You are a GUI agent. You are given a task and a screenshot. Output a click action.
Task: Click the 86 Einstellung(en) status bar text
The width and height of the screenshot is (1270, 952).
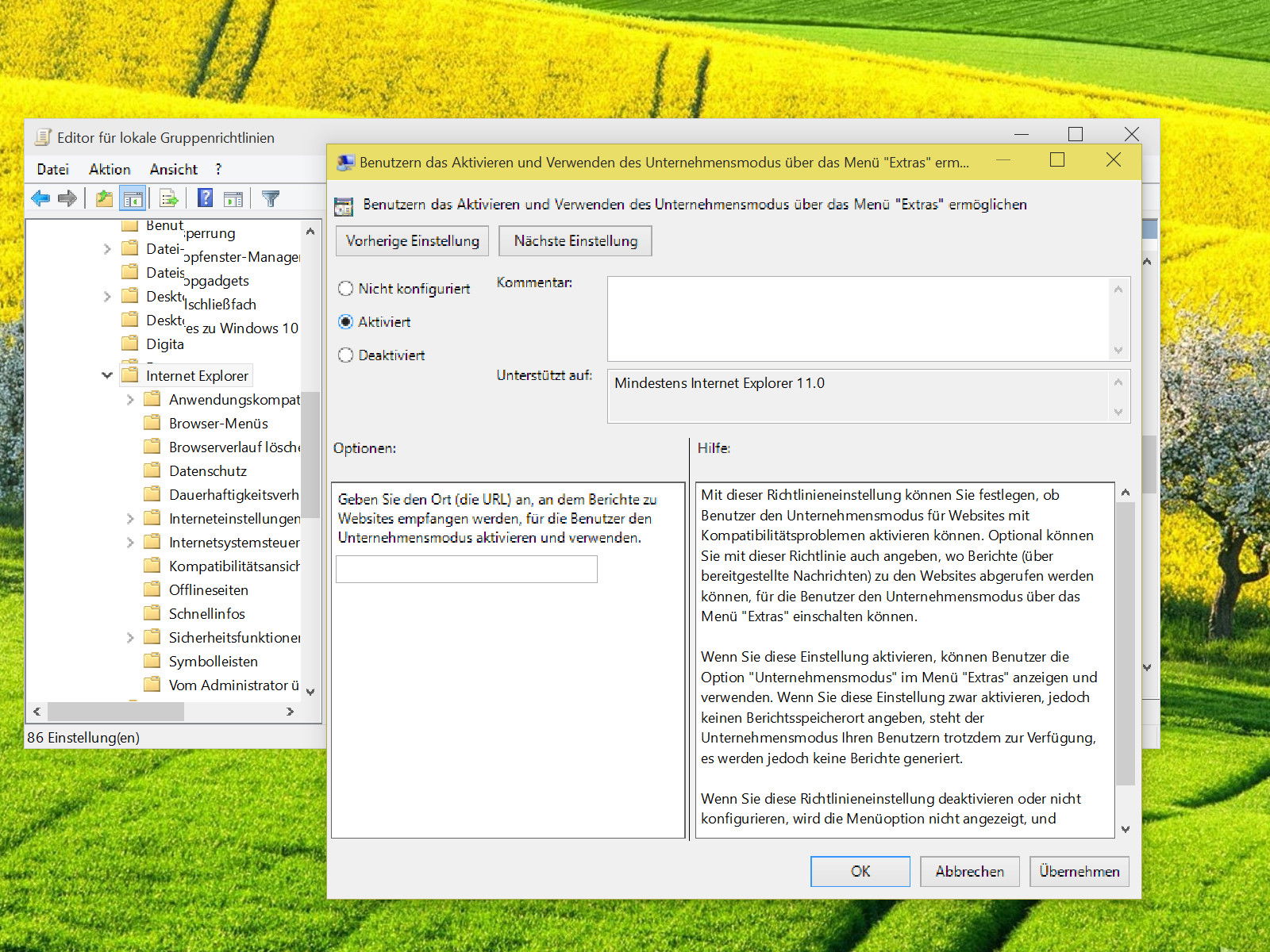[x=83, y=737]
